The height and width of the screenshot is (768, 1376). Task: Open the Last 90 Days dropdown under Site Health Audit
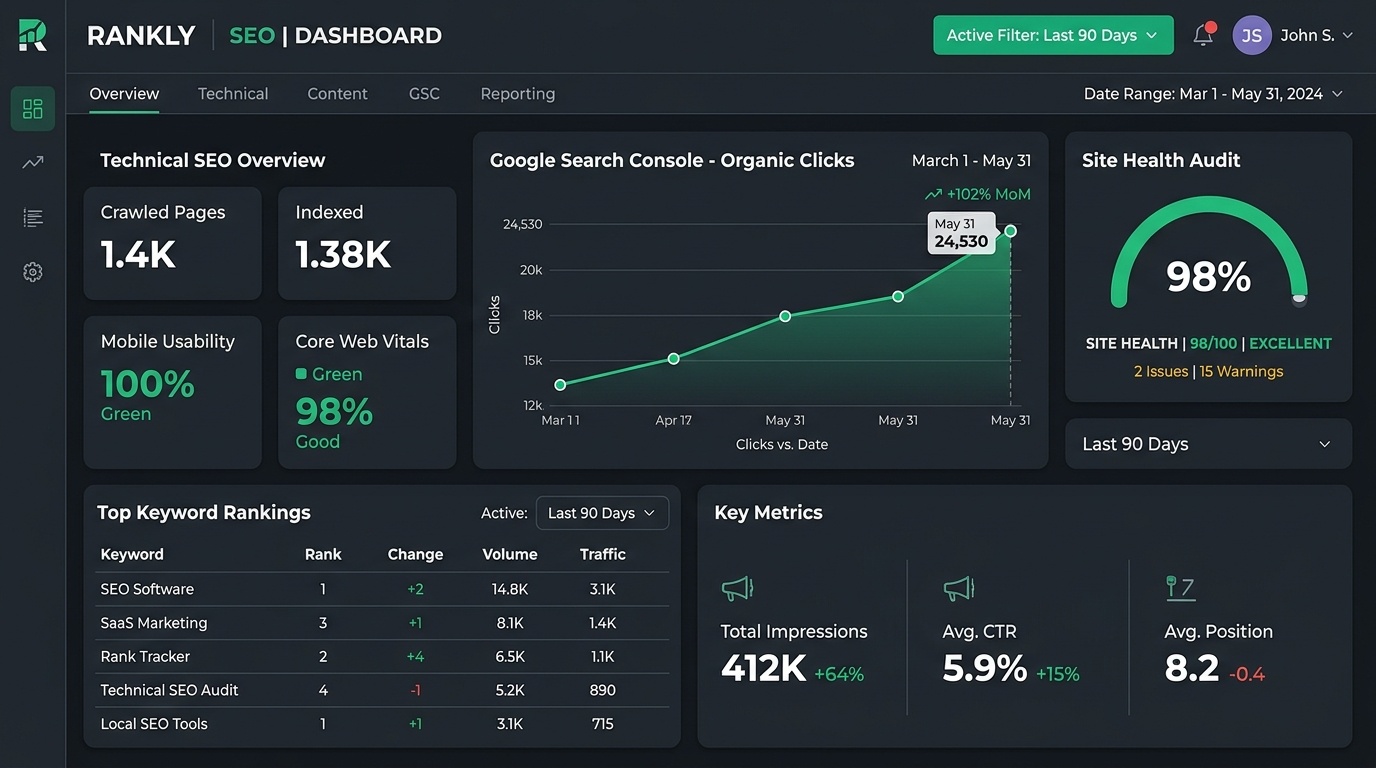coord(1208,444)
